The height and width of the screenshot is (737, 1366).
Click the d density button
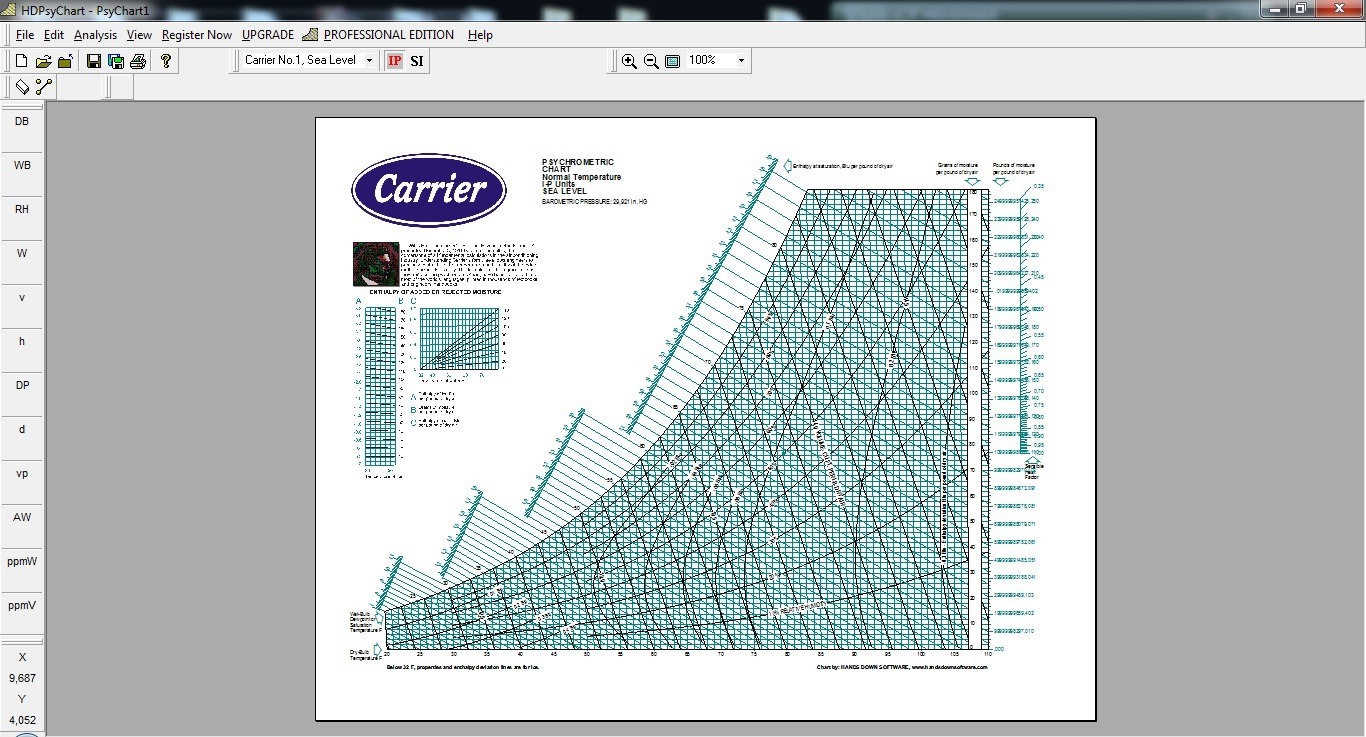click(22, 430)
